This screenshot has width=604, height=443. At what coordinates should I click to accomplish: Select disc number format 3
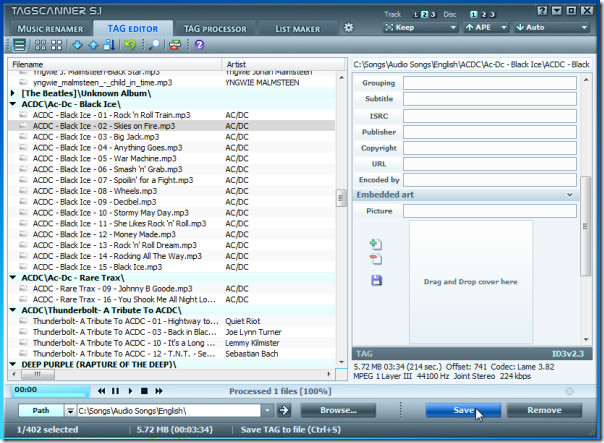pyautogui.click(x=492, y=15)
